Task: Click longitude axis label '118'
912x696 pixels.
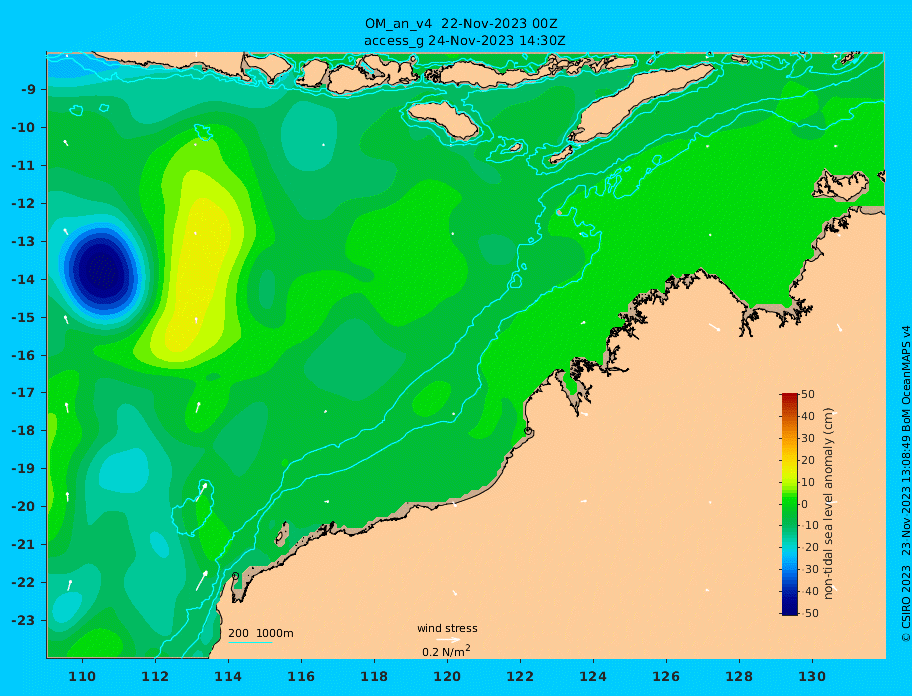Action: 374,677
